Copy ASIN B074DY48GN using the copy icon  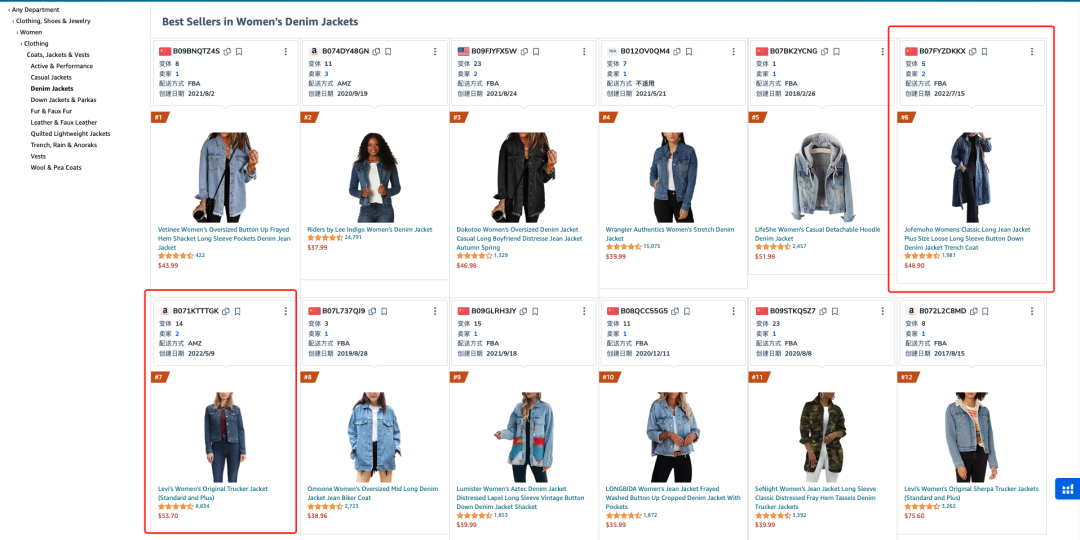point(376,51)
